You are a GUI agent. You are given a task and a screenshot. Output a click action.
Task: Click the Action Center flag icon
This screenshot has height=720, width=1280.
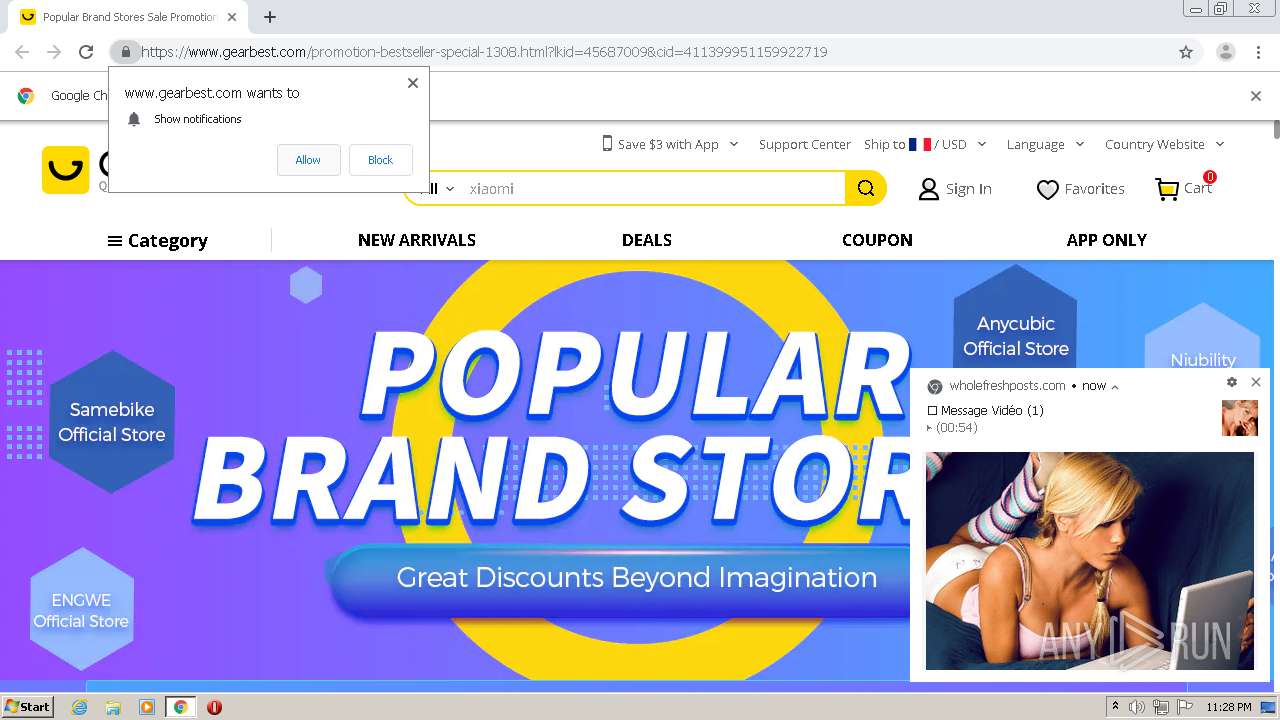1185,707
